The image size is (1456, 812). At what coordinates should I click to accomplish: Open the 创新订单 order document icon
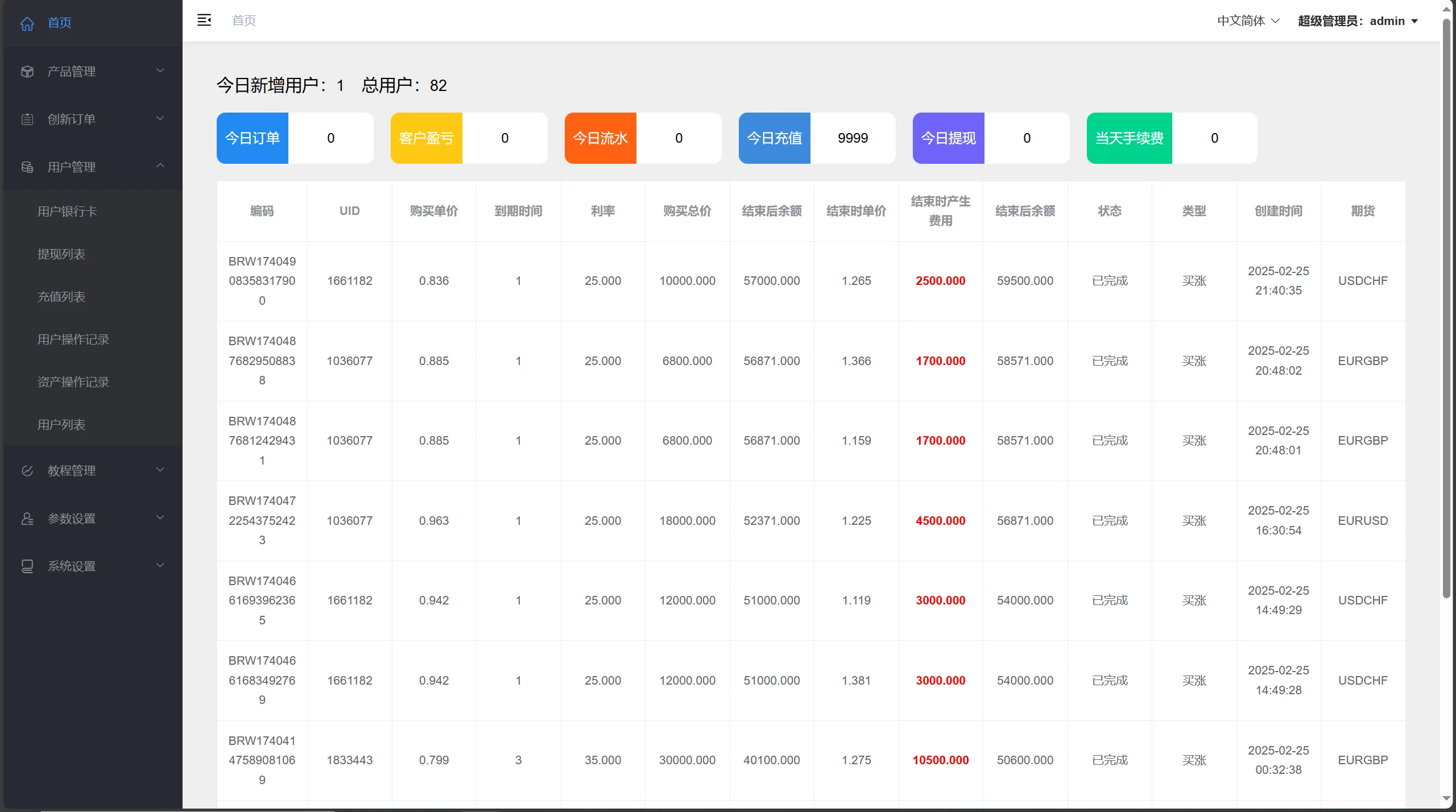pos(27,119)
